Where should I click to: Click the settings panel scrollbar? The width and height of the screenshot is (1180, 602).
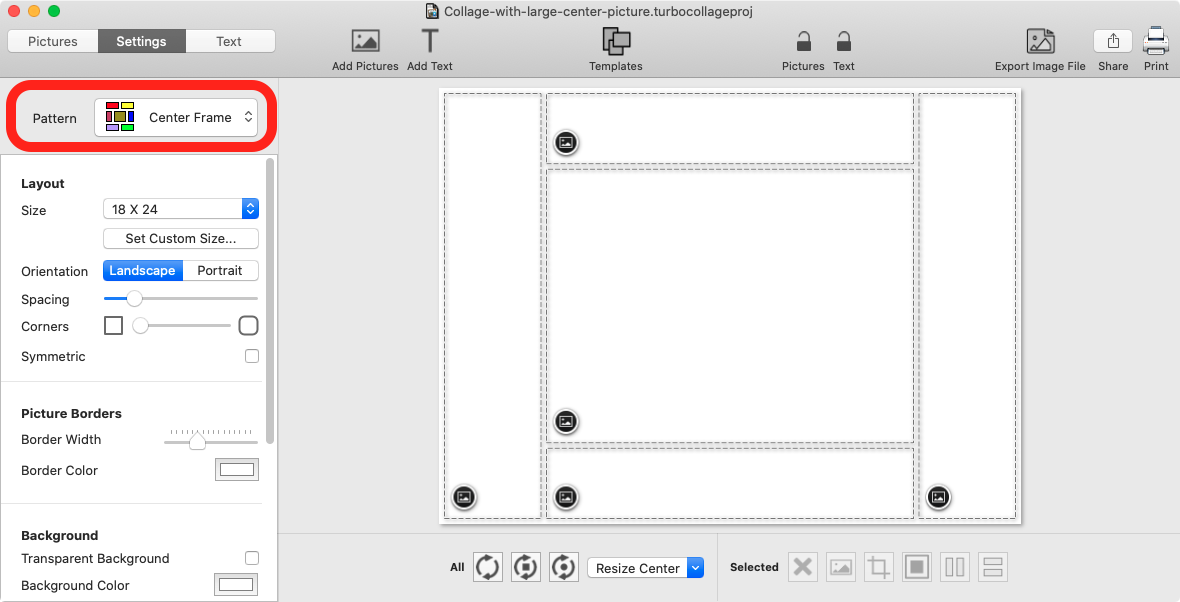coord(270,301)
